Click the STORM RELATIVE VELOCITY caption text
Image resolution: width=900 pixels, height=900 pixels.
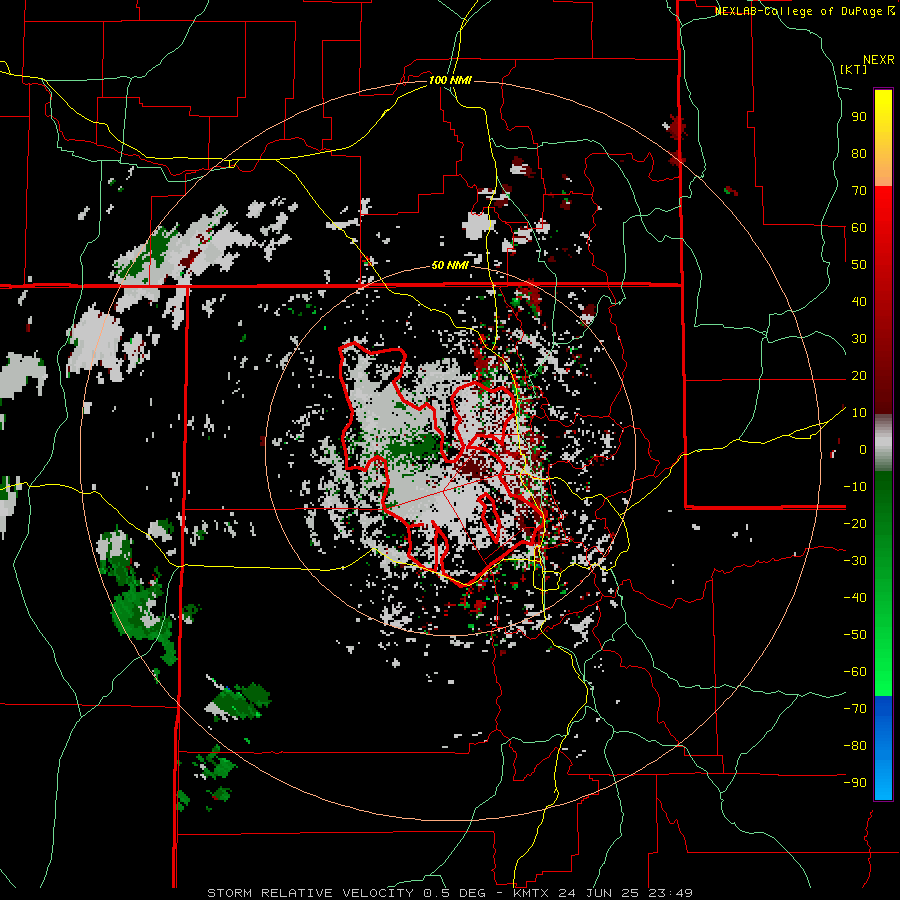point(310,893)
